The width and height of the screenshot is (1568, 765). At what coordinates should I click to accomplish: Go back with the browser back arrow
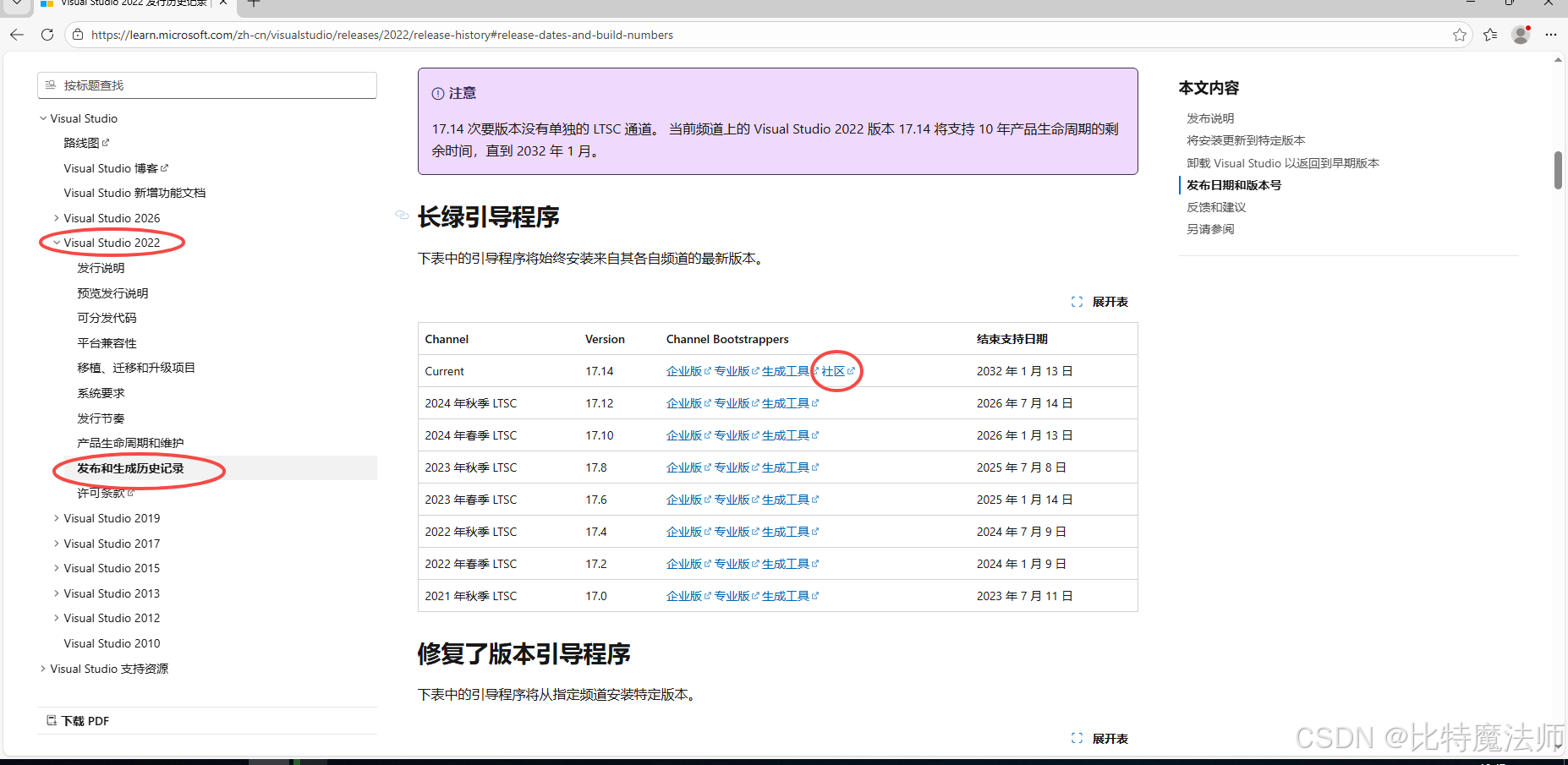click(17, 35)
